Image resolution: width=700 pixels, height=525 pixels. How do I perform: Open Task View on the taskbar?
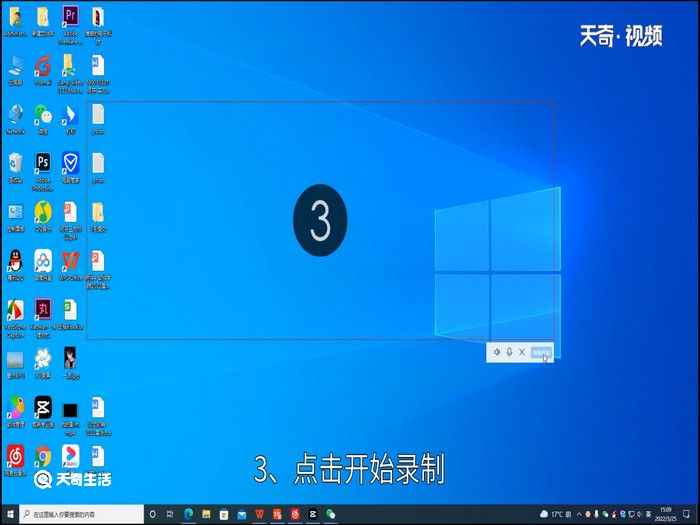click(x=170, y=515)
